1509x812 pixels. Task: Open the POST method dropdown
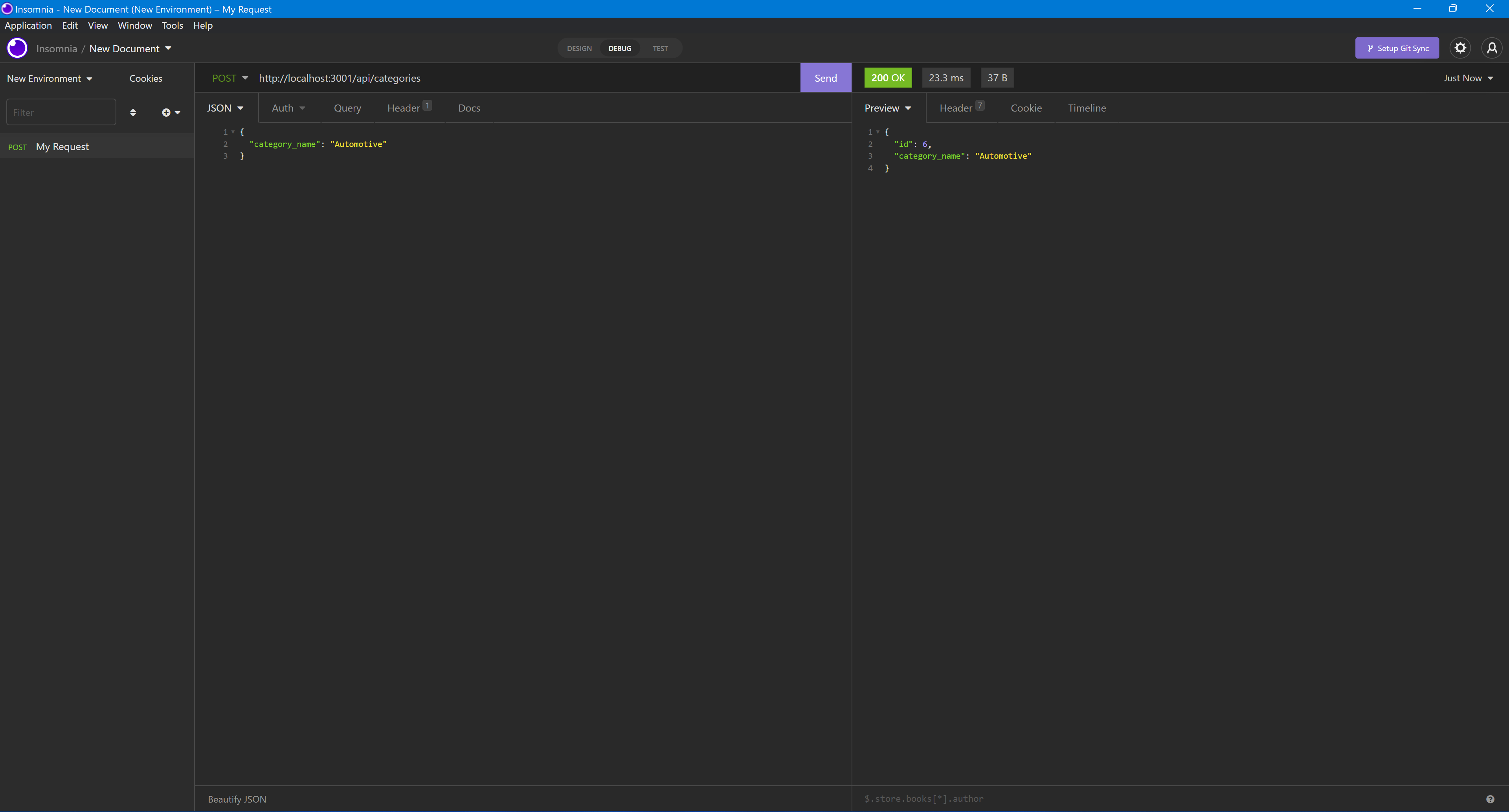[x=230, y=78]
